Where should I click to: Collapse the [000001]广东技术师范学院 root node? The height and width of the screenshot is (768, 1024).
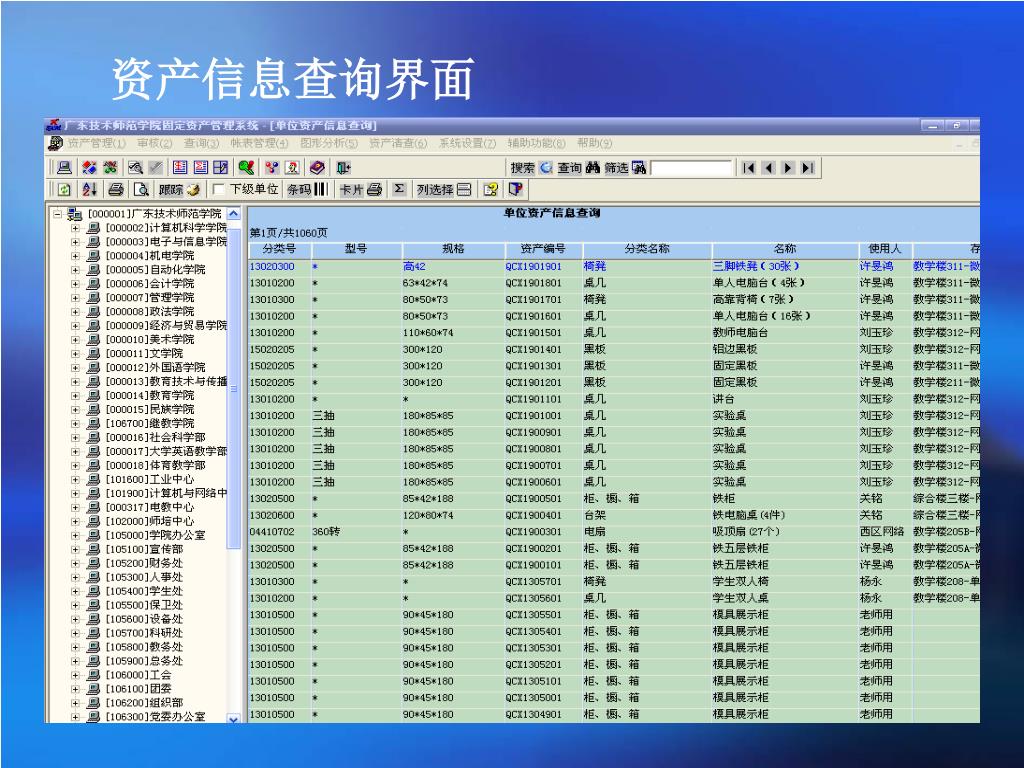tap(57, 214)
